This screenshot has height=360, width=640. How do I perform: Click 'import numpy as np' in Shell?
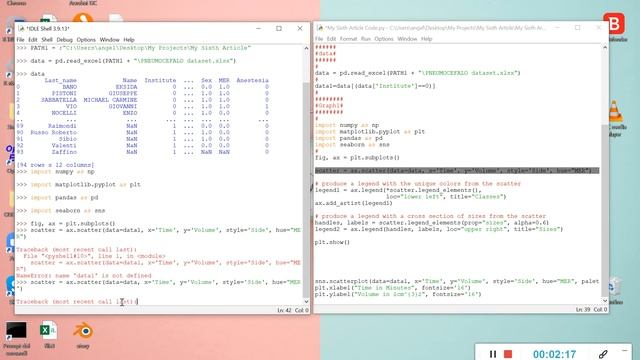(62, 171)
